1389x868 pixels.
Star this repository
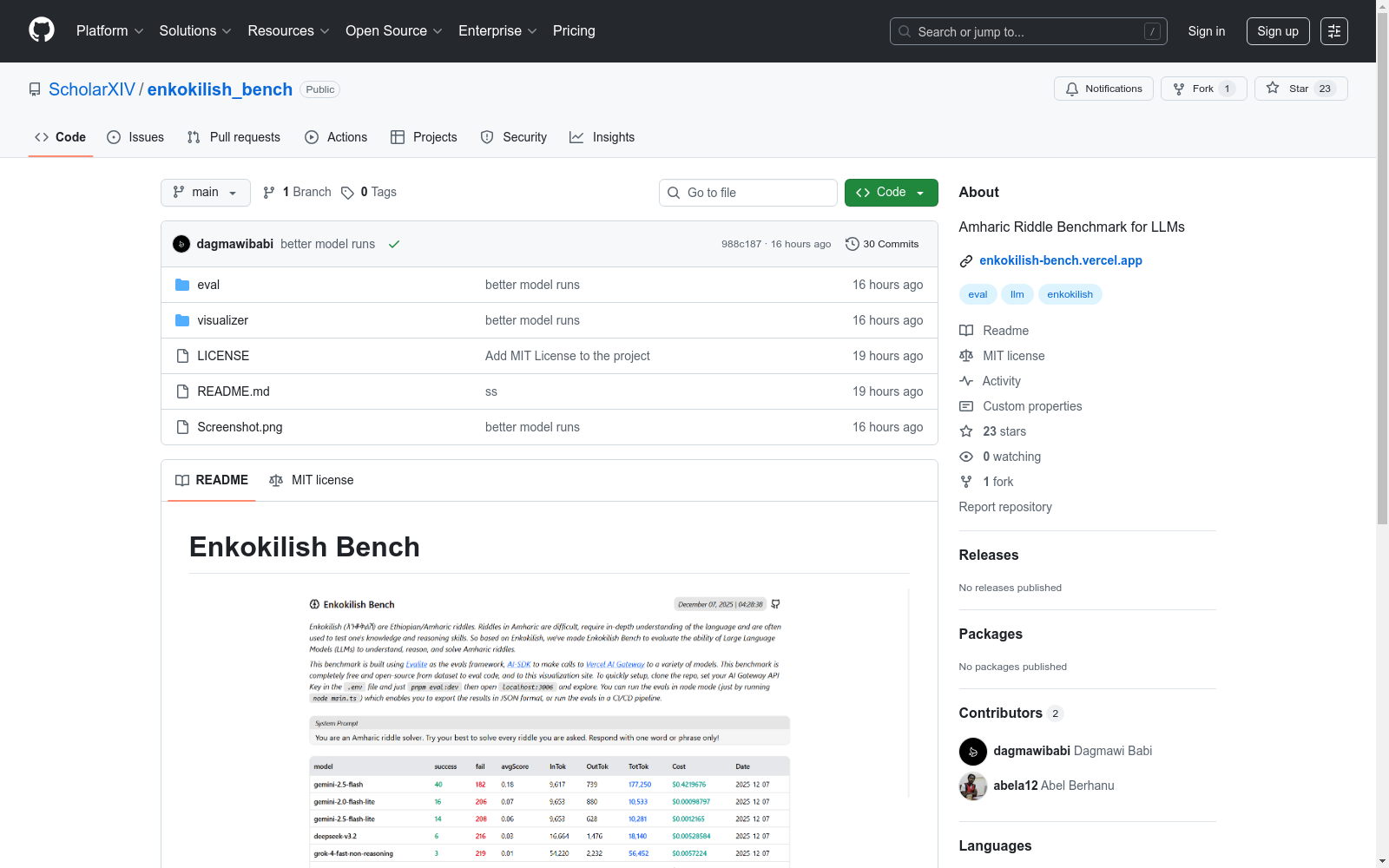(x=1301, y=89)
